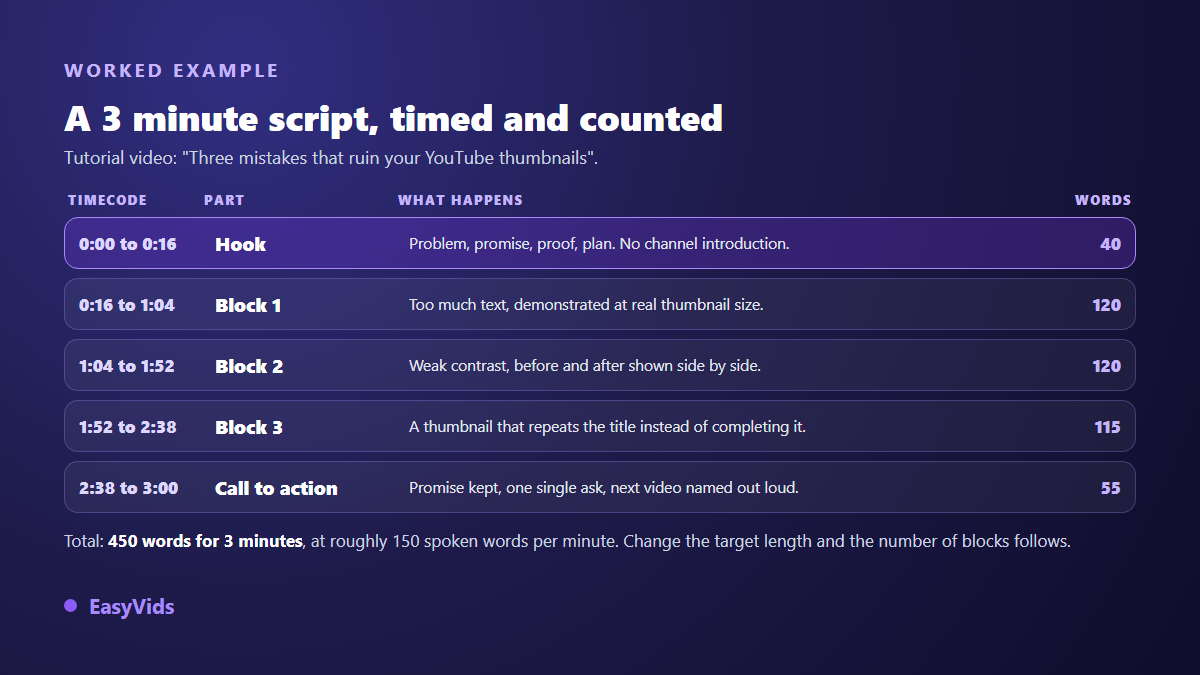Screen dimensions: 1200x675
Task: Click the WORDS column header
Action: pos(1103,200)
